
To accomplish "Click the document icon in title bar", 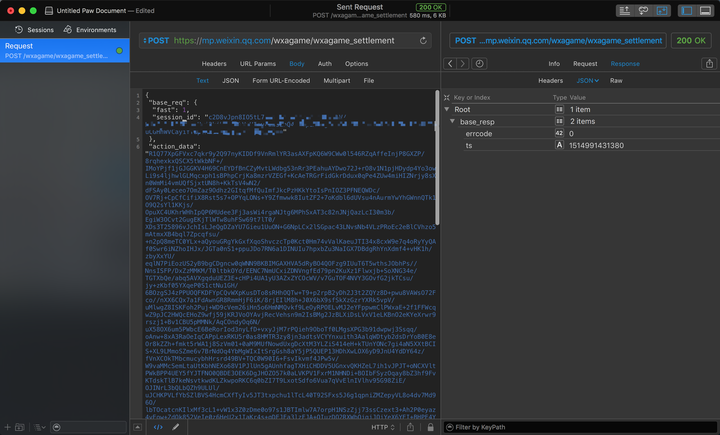I will 49,10.
